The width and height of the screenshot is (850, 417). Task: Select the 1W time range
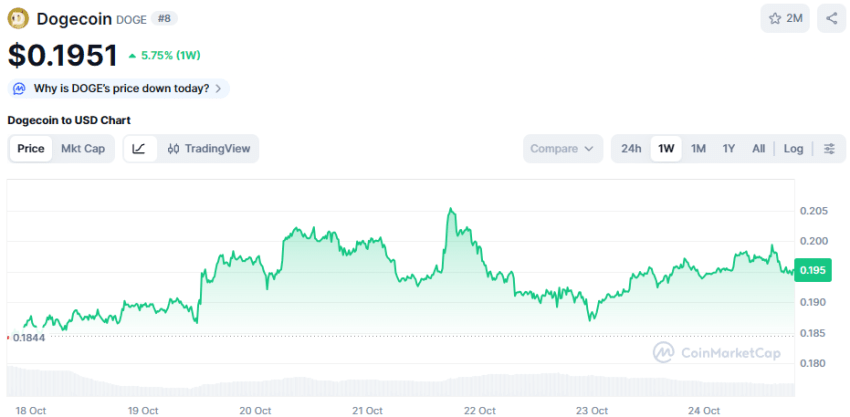pyautogui.click(x=666, y=149)
